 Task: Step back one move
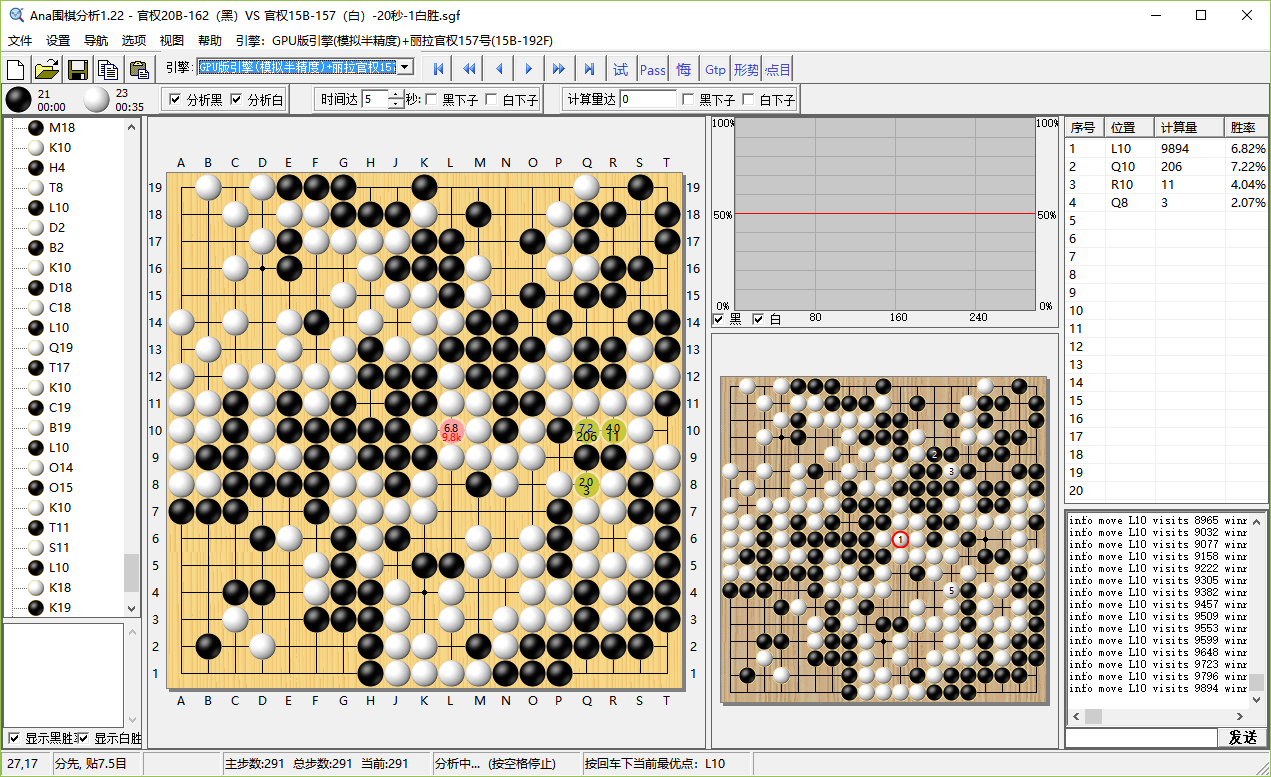coord(498,69)
